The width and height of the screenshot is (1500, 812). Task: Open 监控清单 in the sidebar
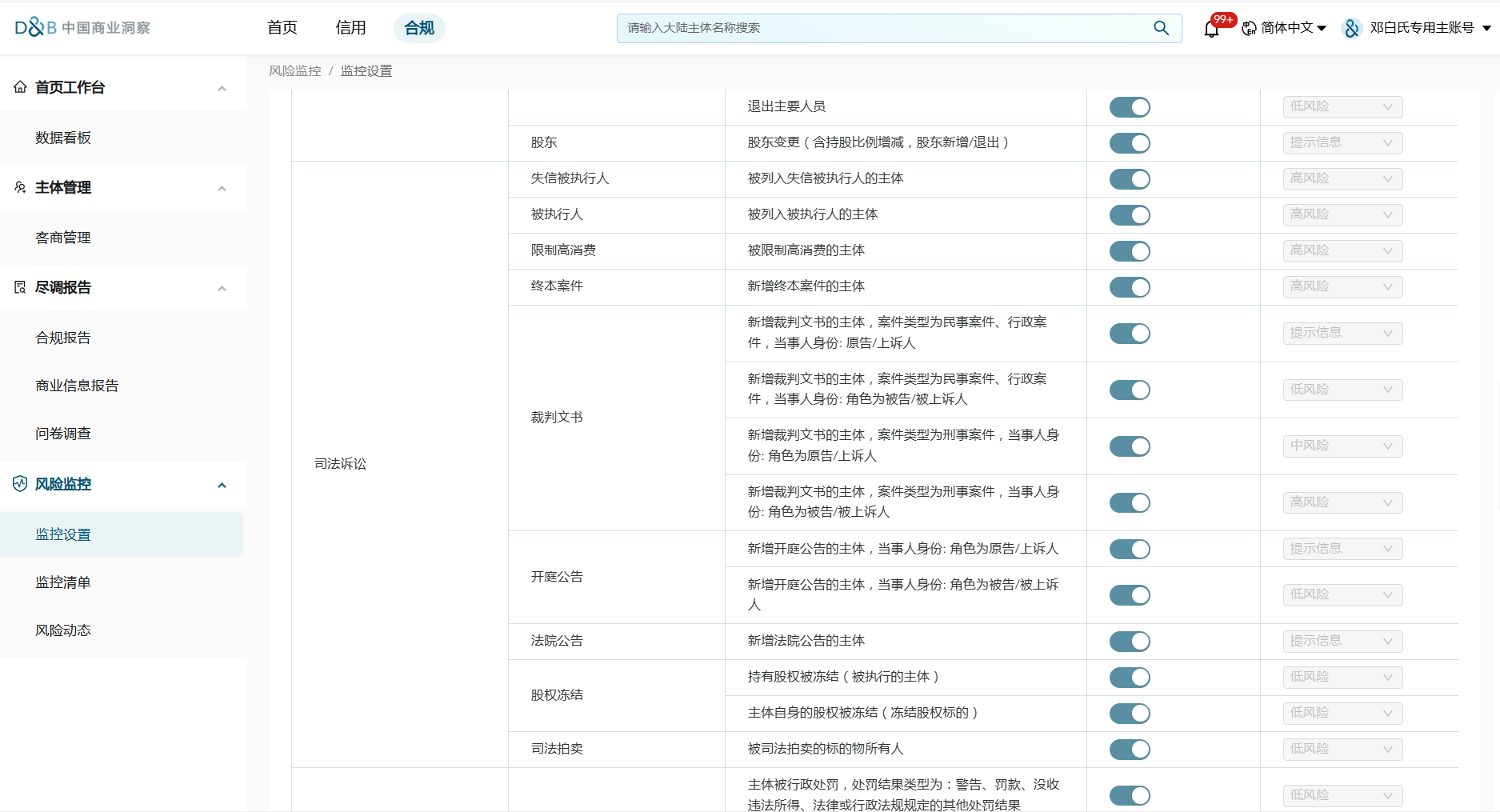63,582
